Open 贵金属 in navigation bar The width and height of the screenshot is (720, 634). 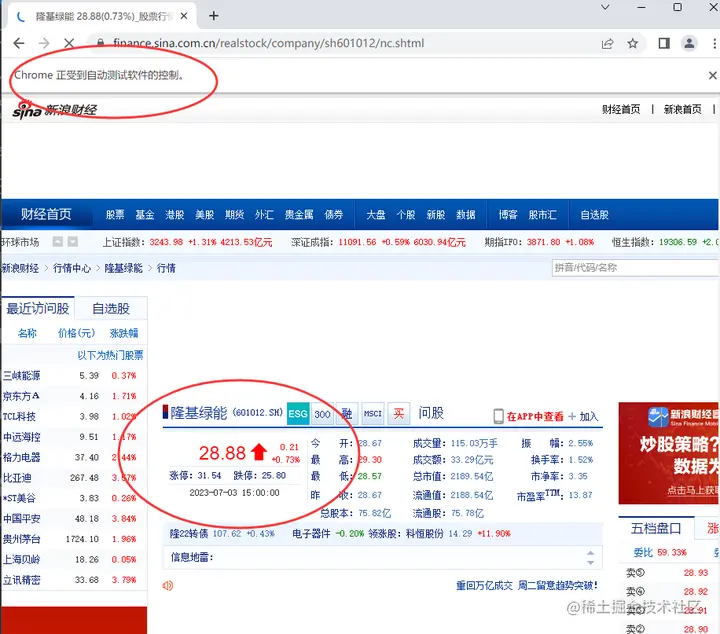tap(299, 214)
